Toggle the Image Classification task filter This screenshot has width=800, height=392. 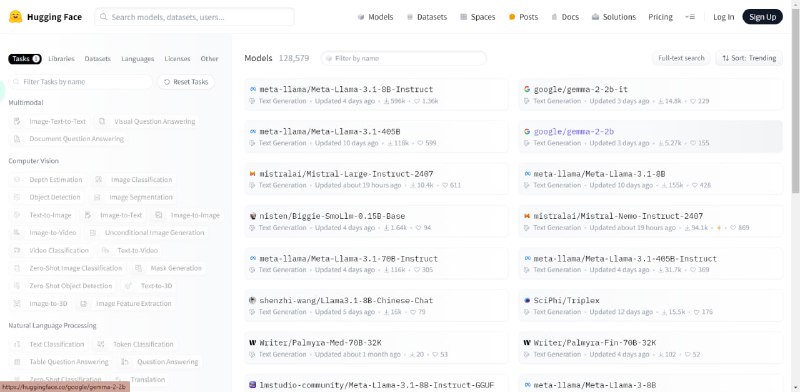click(134, 180)
